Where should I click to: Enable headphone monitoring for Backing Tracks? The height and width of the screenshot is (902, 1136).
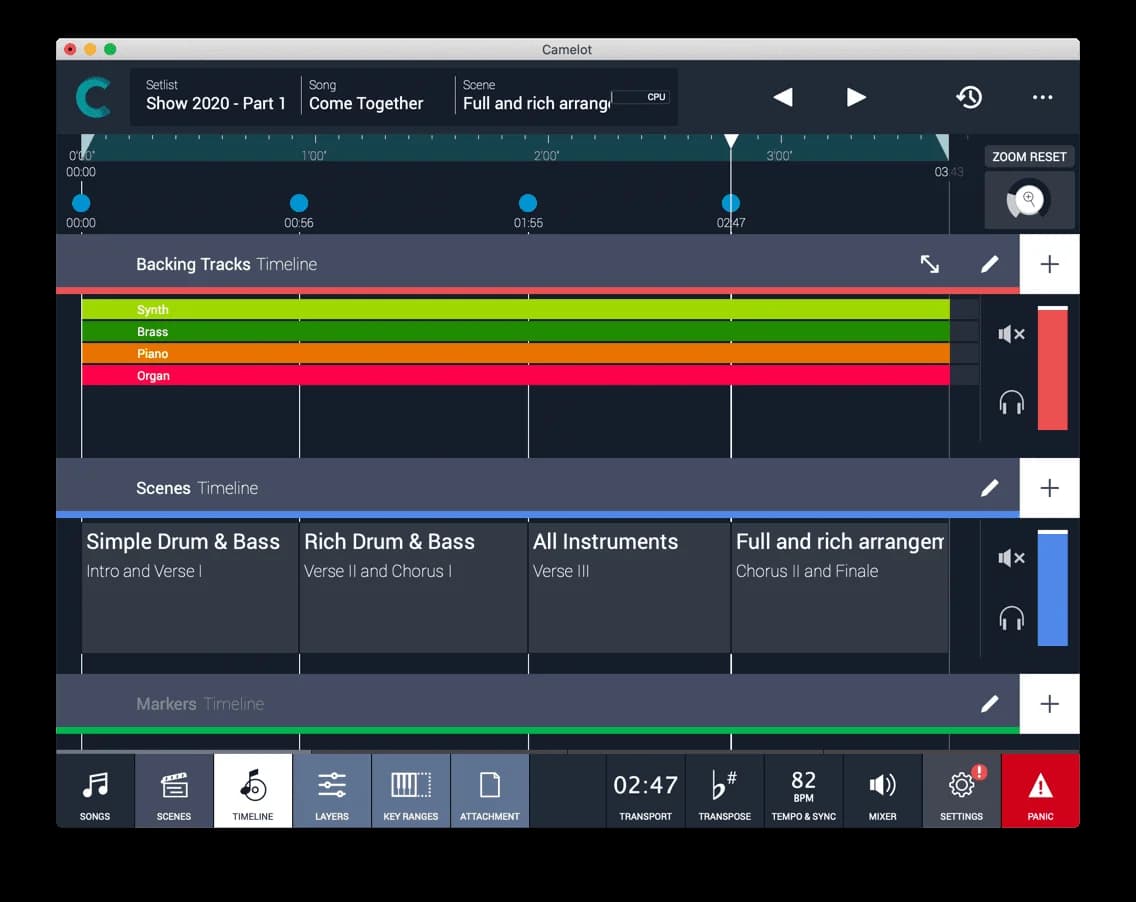pyautogui.click(x=1011, y=402)
